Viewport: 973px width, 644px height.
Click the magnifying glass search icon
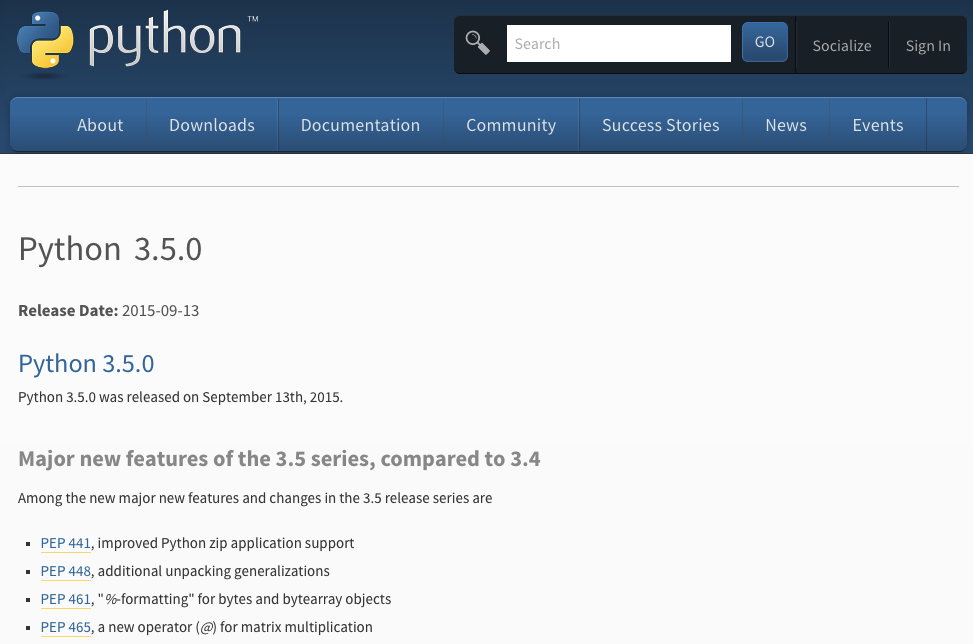point(478,43)
